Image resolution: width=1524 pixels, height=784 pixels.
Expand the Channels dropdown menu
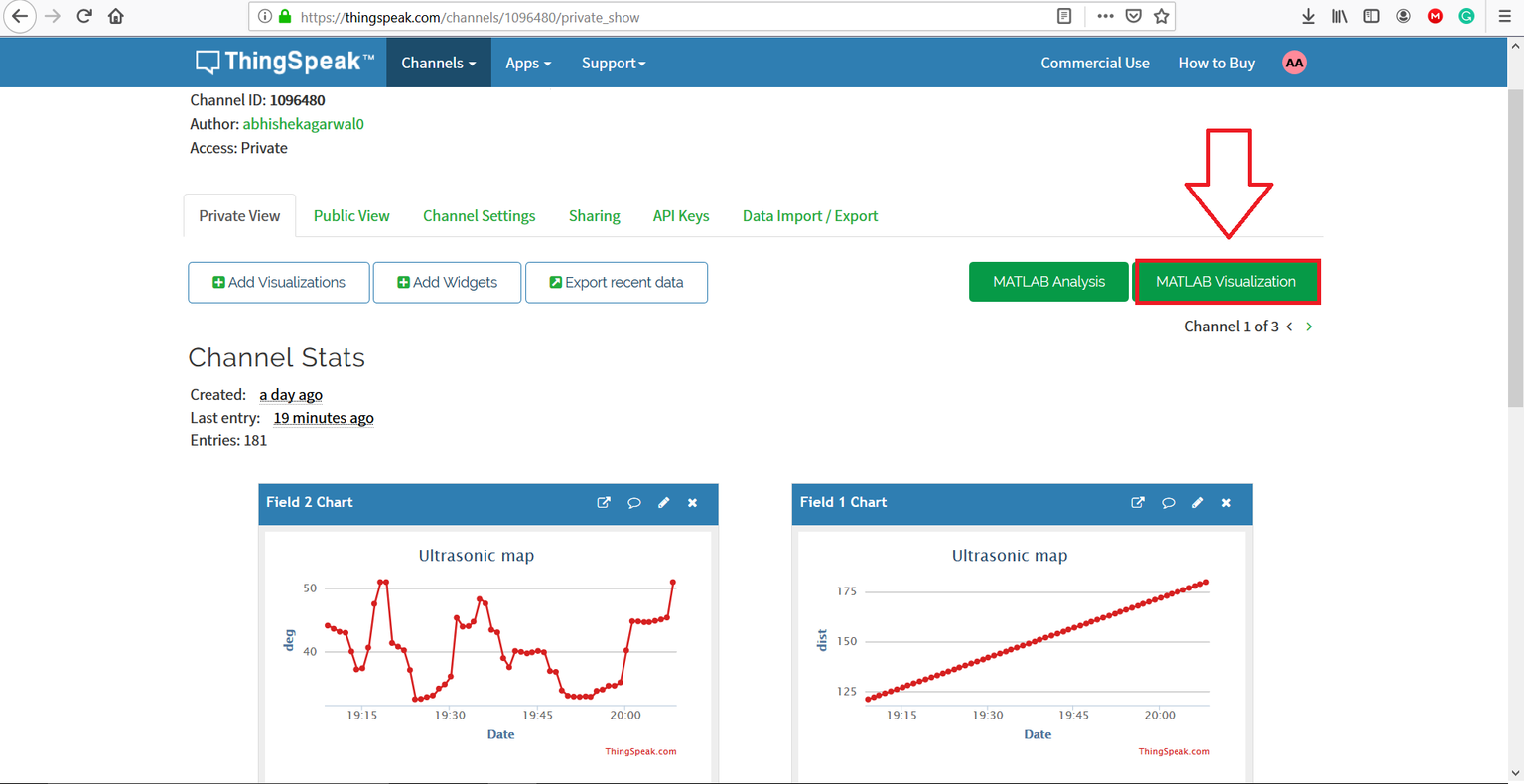click(438, 63)
